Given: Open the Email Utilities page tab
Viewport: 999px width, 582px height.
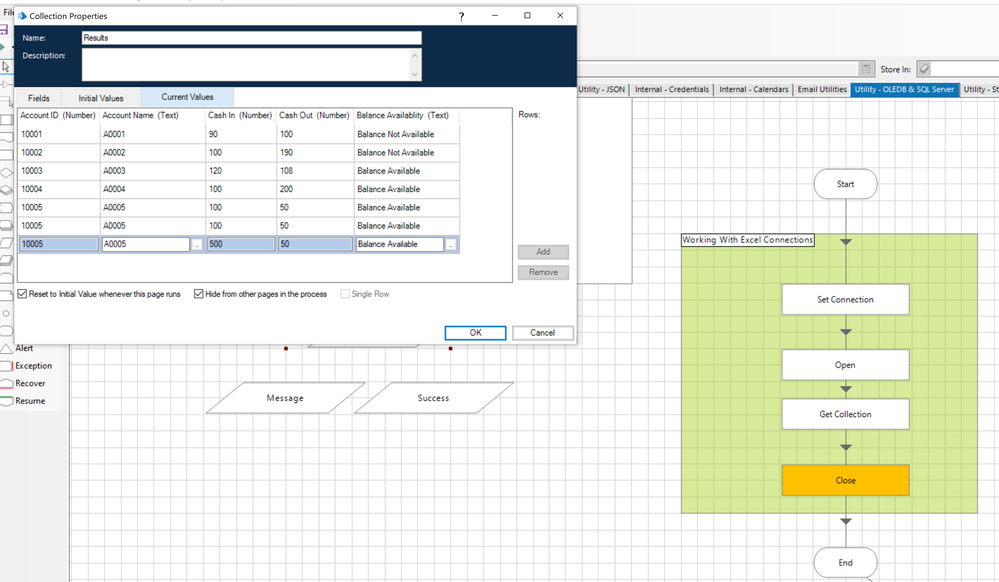Looking at the screenshot, I should (821, 89).
